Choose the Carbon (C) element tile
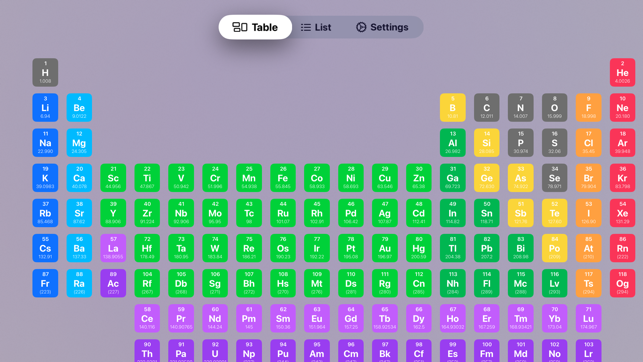The height and width of the screenshot is (362, 643). (x=486, y=107)
